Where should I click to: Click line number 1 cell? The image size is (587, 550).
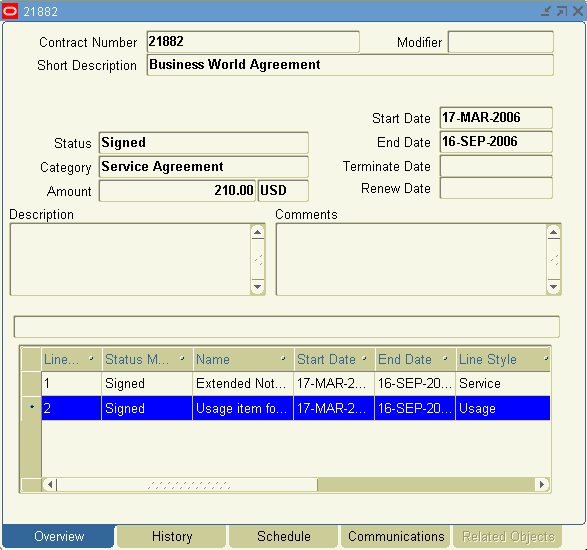click(71, 383)
